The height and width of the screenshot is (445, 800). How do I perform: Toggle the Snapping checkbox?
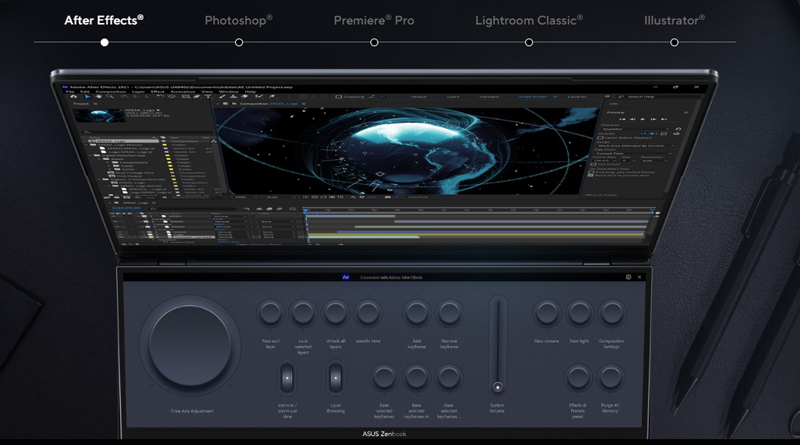338,96
